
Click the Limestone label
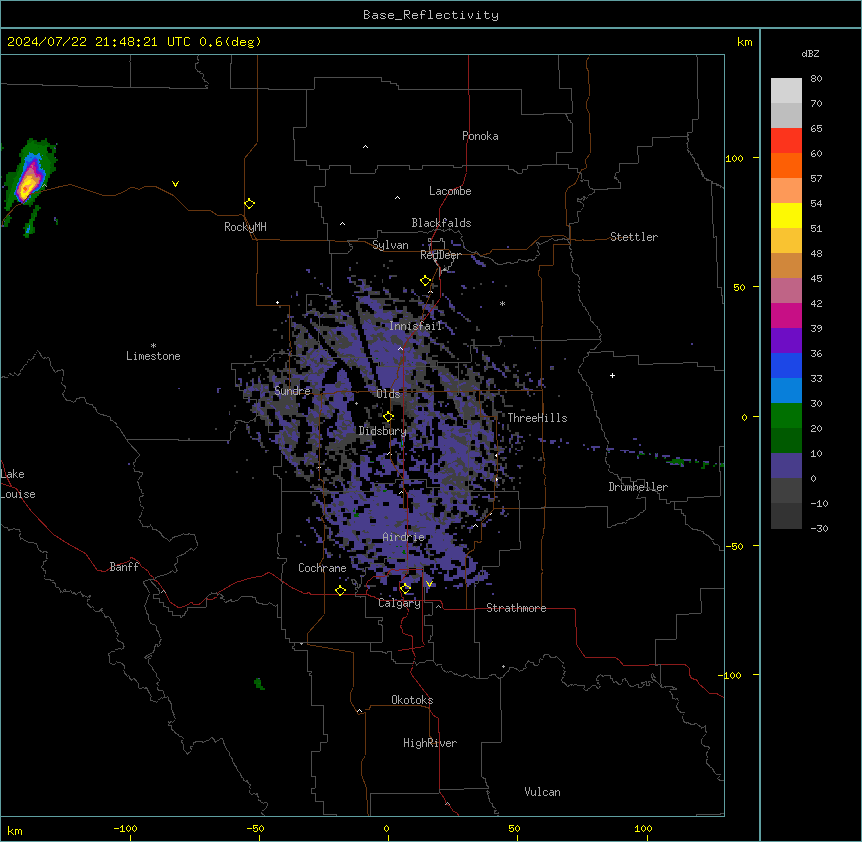coord(153,356)
